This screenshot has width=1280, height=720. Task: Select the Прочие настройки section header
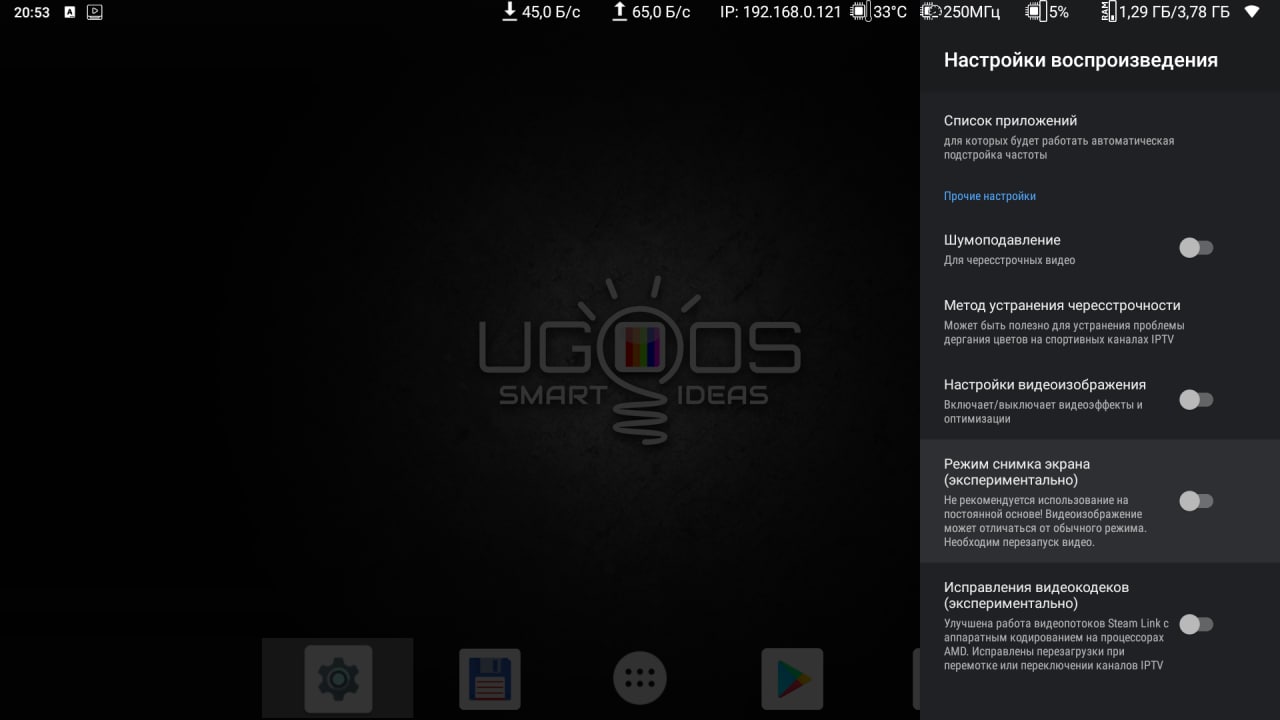pyautogui.click(x=990, y=196)
